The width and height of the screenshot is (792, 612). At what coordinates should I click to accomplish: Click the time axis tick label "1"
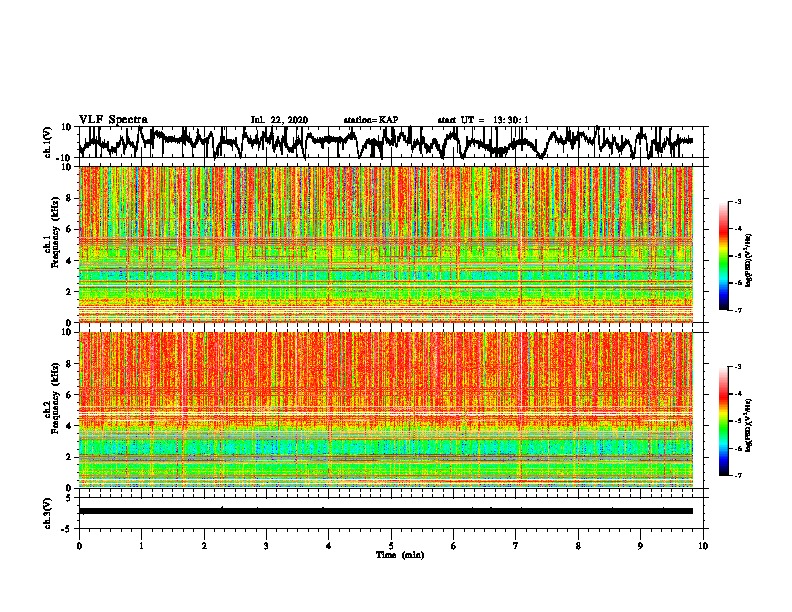pyautogui.click(x=141, y=546)
